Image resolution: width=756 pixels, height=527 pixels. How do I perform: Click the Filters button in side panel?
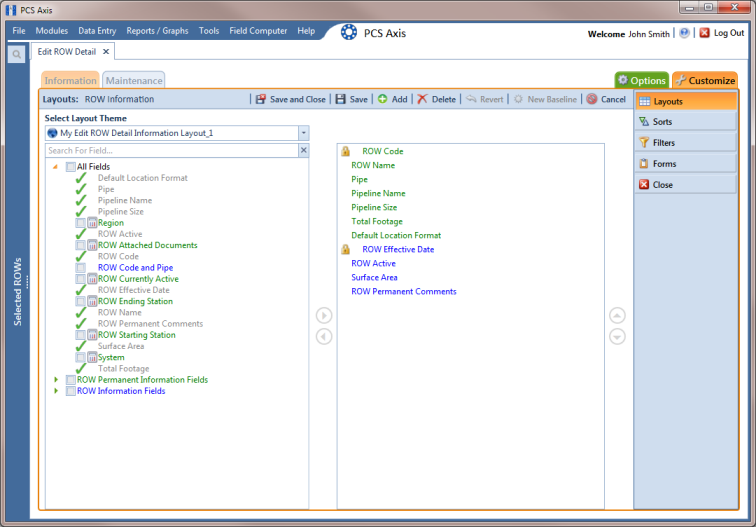(686, 143)
